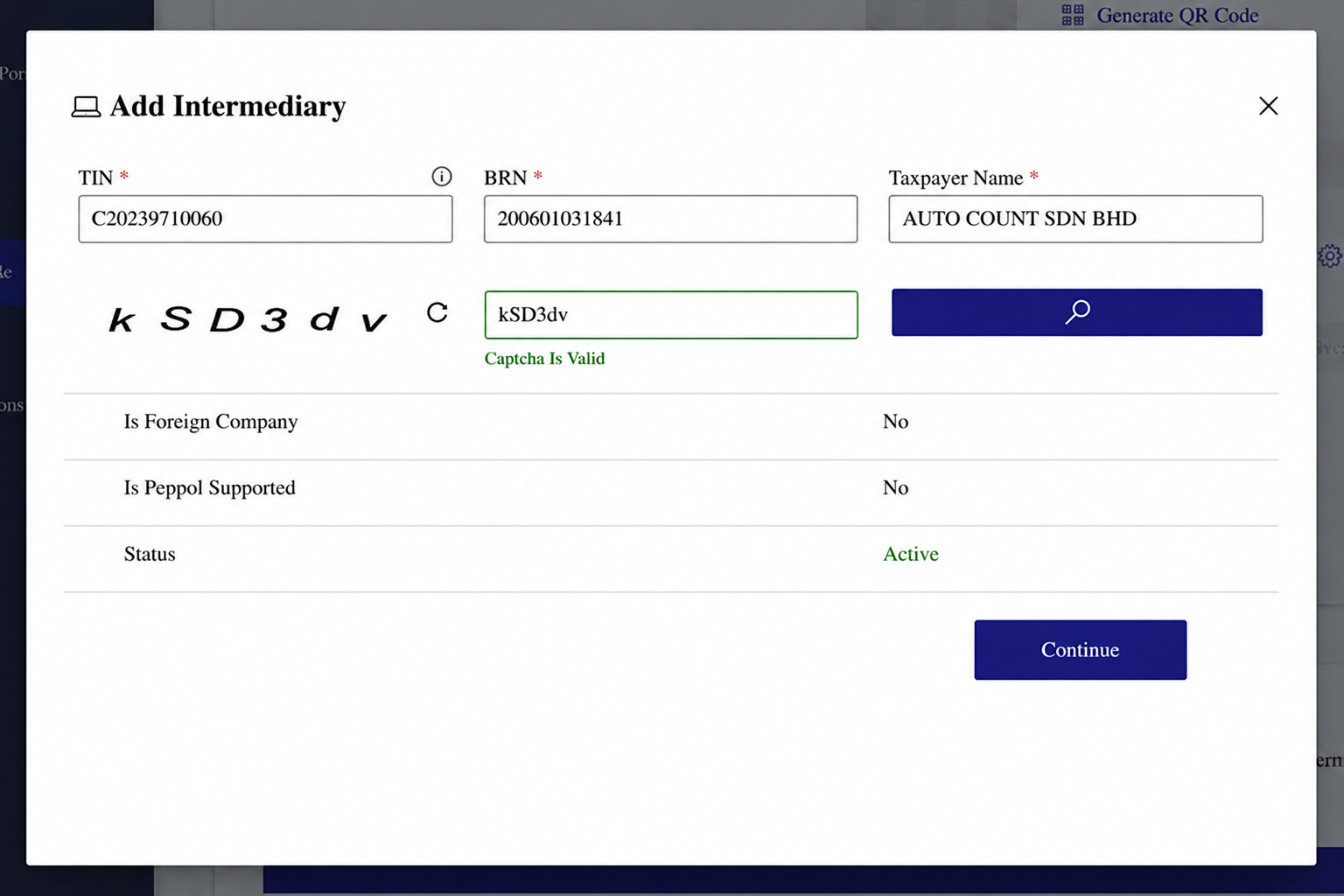Click the 'Taxpayer Name' field label
1344x896 pixels.
coord(955,178)
